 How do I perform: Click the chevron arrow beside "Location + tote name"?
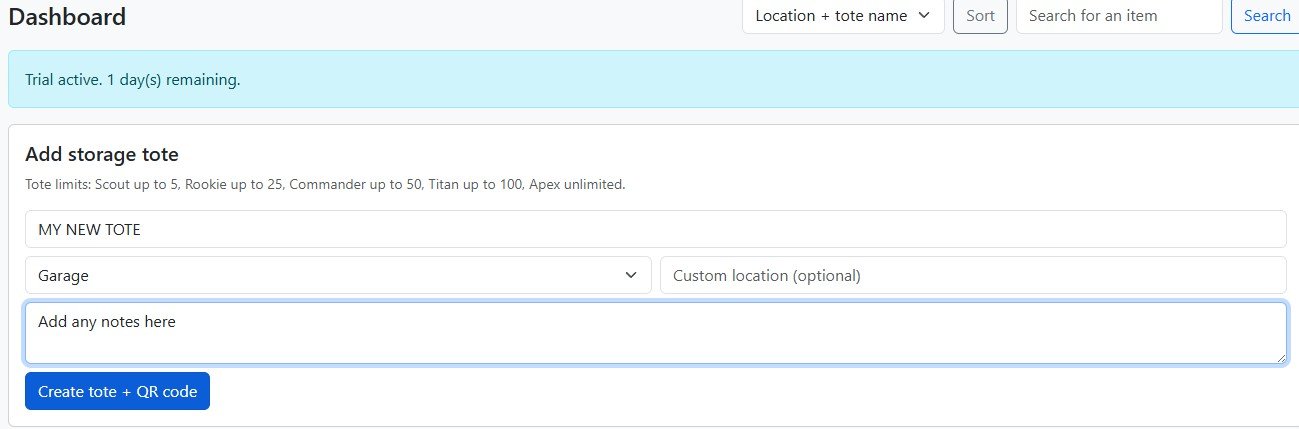click(x=923, y=16)
